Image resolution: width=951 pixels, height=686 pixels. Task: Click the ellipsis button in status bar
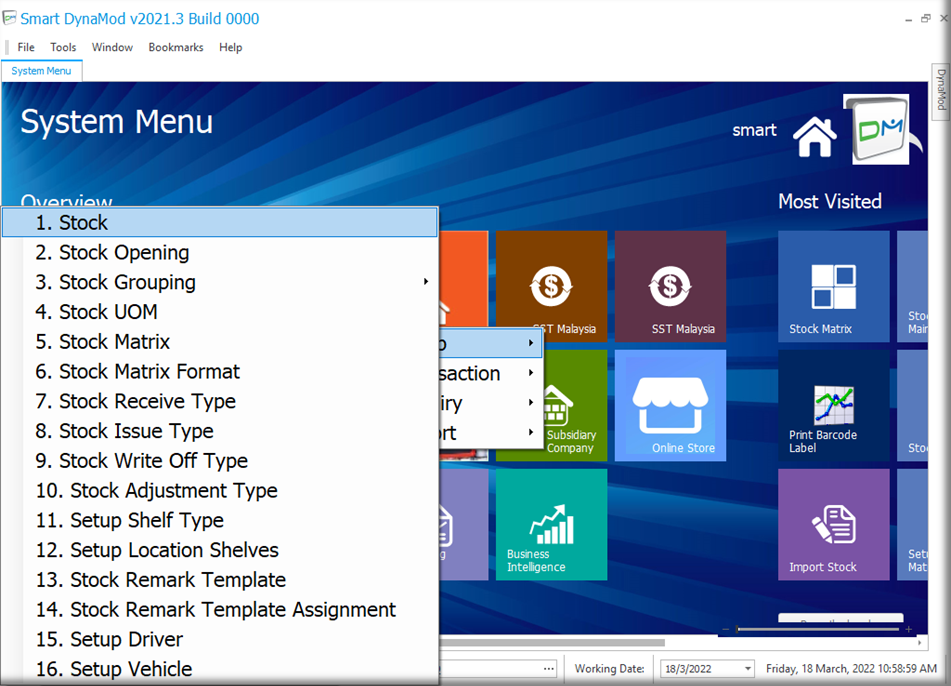548,668
